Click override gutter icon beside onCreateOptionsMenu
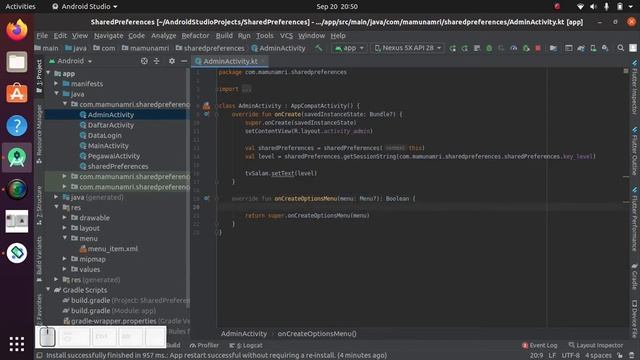Viewport: 640px width, 360px height. click(207, 198)
